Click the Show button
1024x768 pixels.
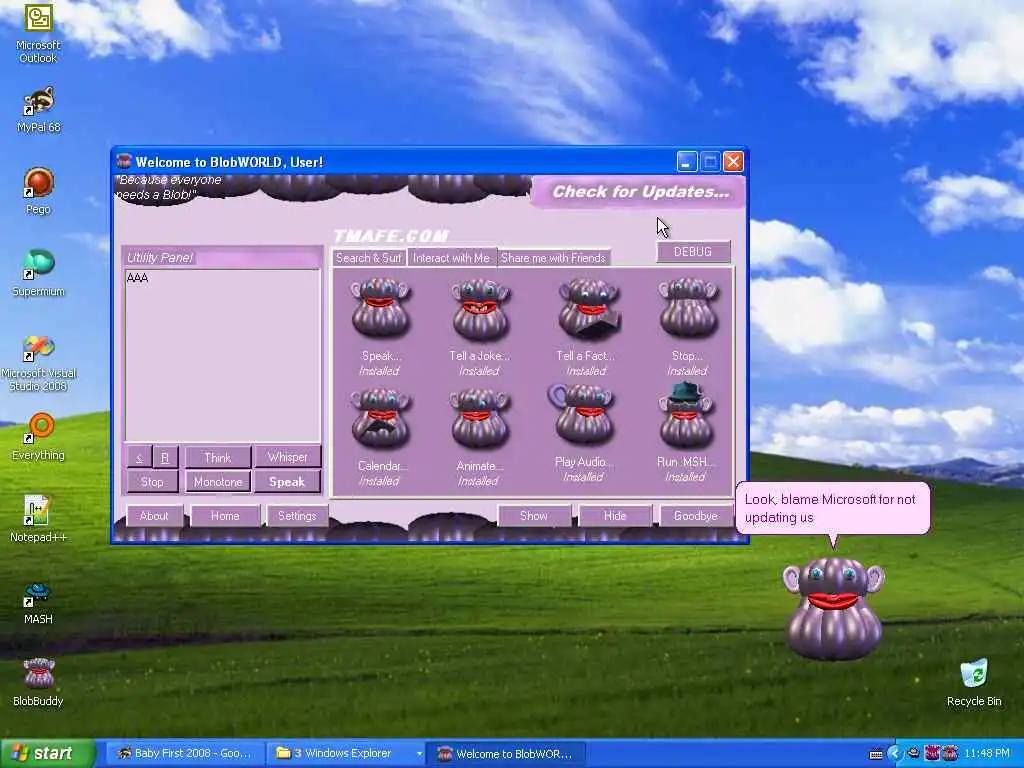click(x=534, y=516)
